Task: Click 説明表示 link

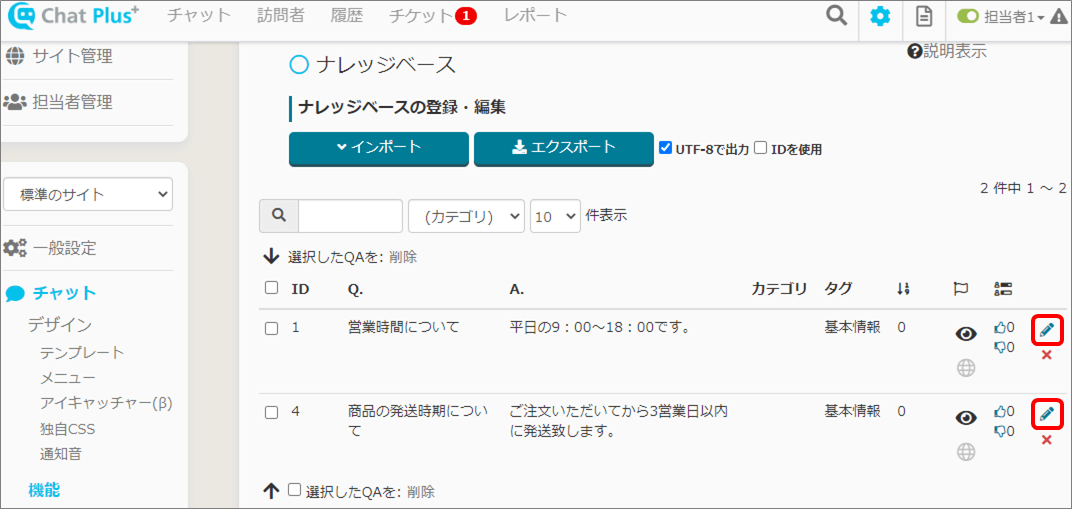Action: [x=954, y=51]
